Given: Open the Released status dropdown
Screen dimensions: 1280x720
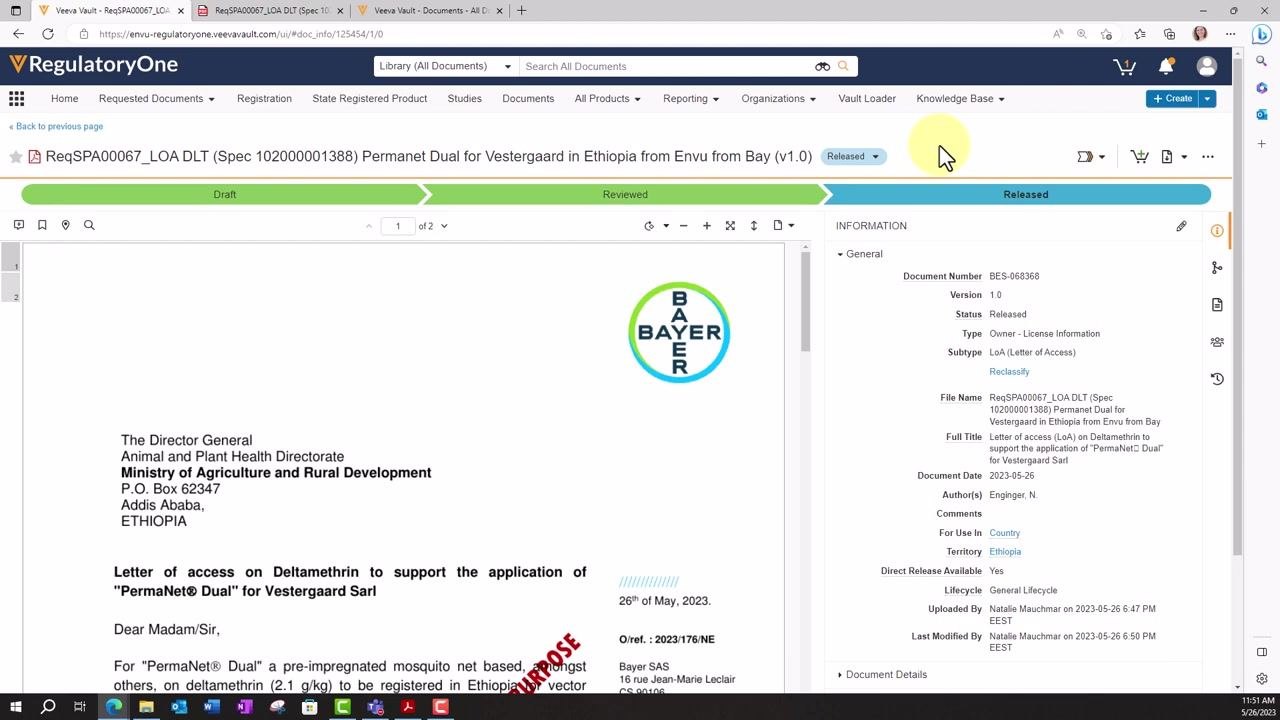Looking at the screenshot, I should click(853, 156).
